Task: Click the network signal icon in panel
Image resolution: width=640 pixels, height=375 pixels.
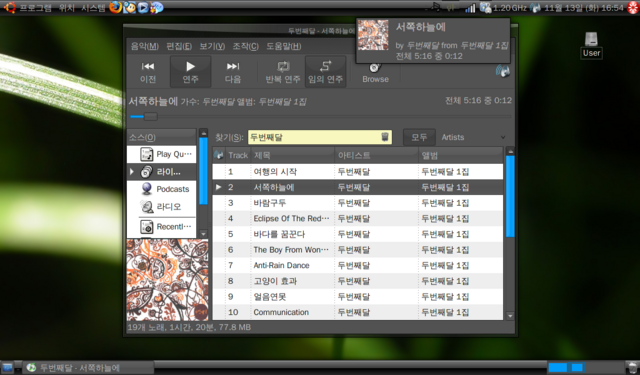Action: 471,8
